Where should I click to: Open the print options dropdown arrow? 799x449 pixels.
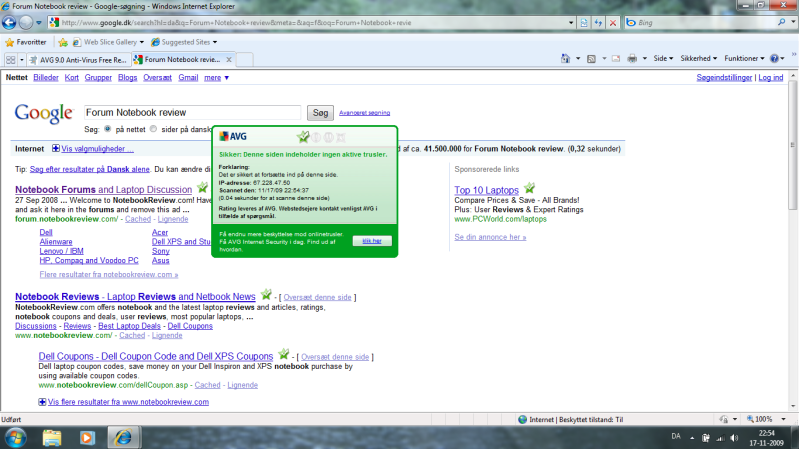point(645,59)
